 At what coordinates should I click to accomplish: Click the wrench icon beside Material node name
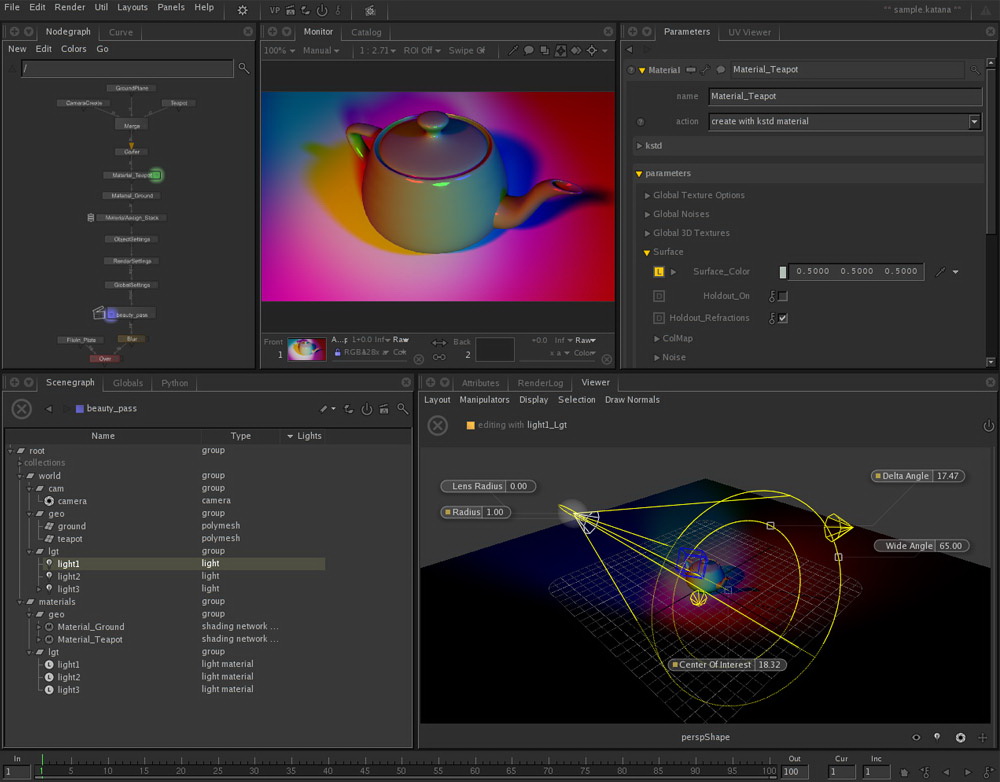pos(706,70)
